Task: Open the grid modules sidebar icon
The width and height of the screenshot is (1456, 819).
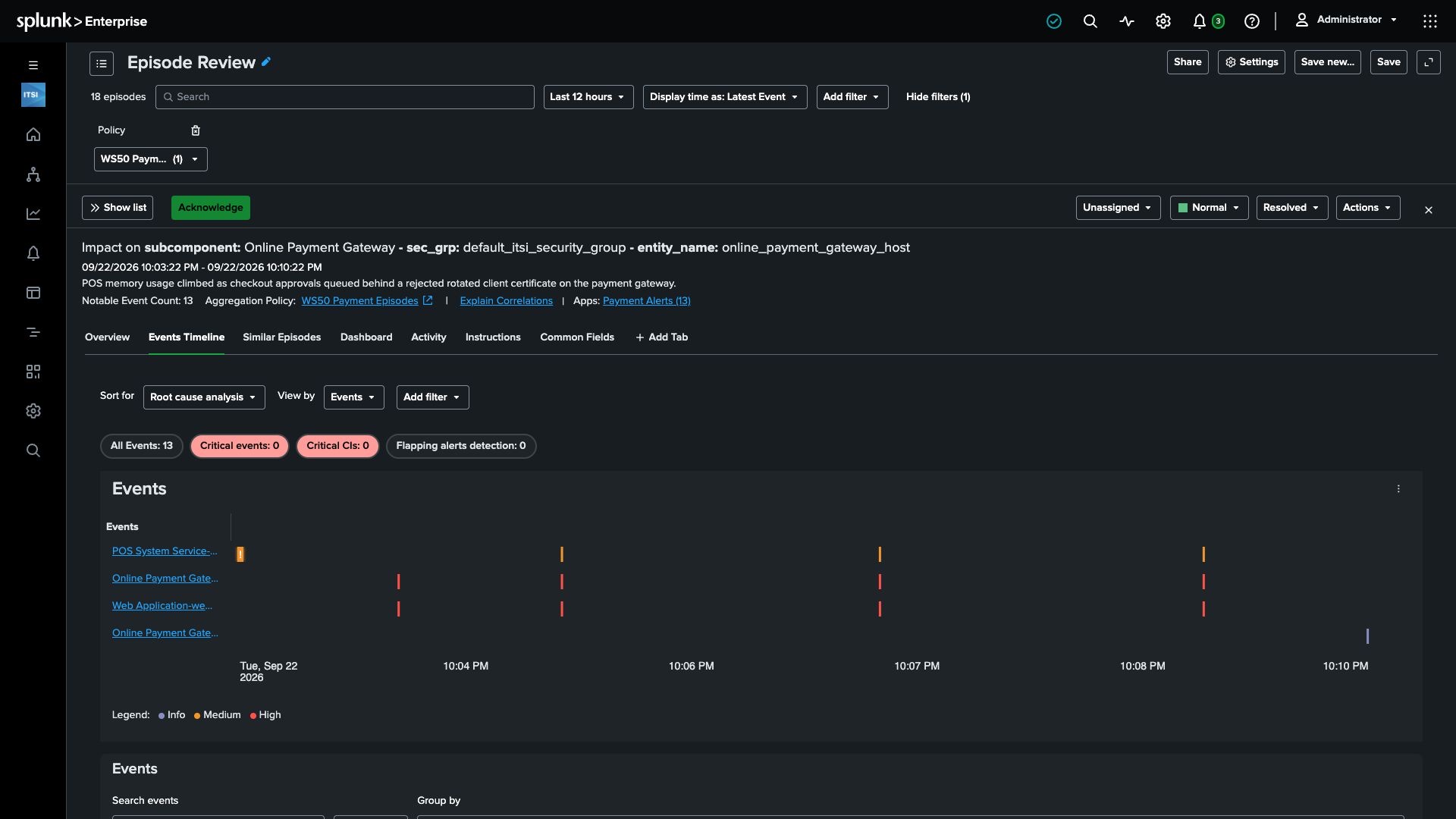Action: click(x=33, y=372)
